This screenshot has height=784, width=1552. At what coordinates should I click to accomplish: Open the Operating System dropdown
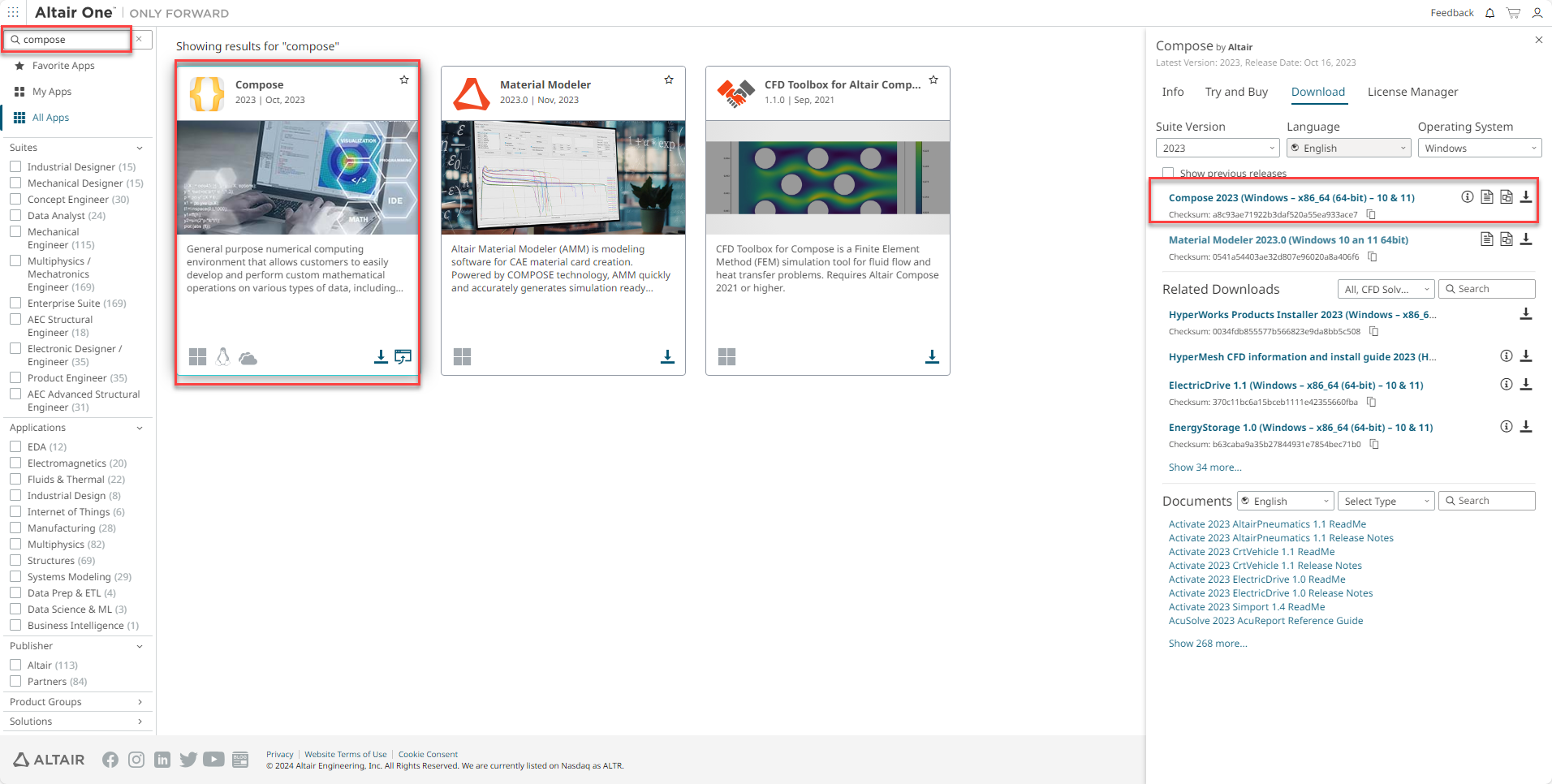[x=1480, y=148]
